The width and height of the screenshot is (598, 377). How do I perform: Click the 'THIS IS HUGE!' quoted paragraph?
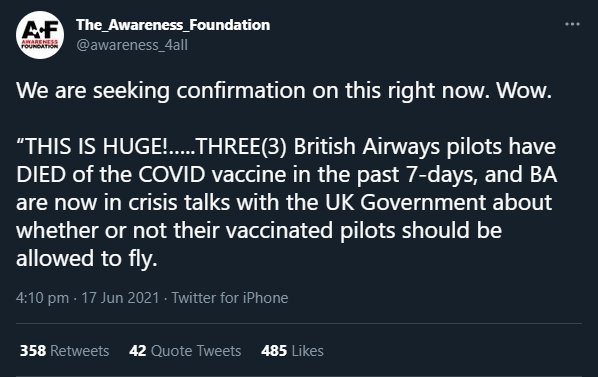point(286,202)
